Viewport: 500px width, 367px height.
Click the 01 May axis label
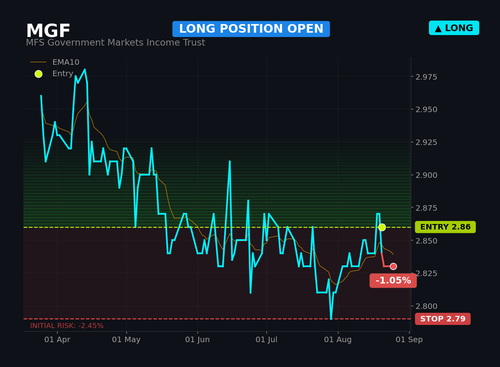[x=126, y=340]
